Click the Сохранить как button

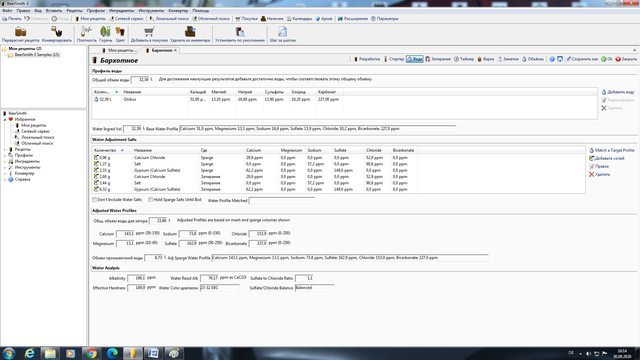point(582,59)
